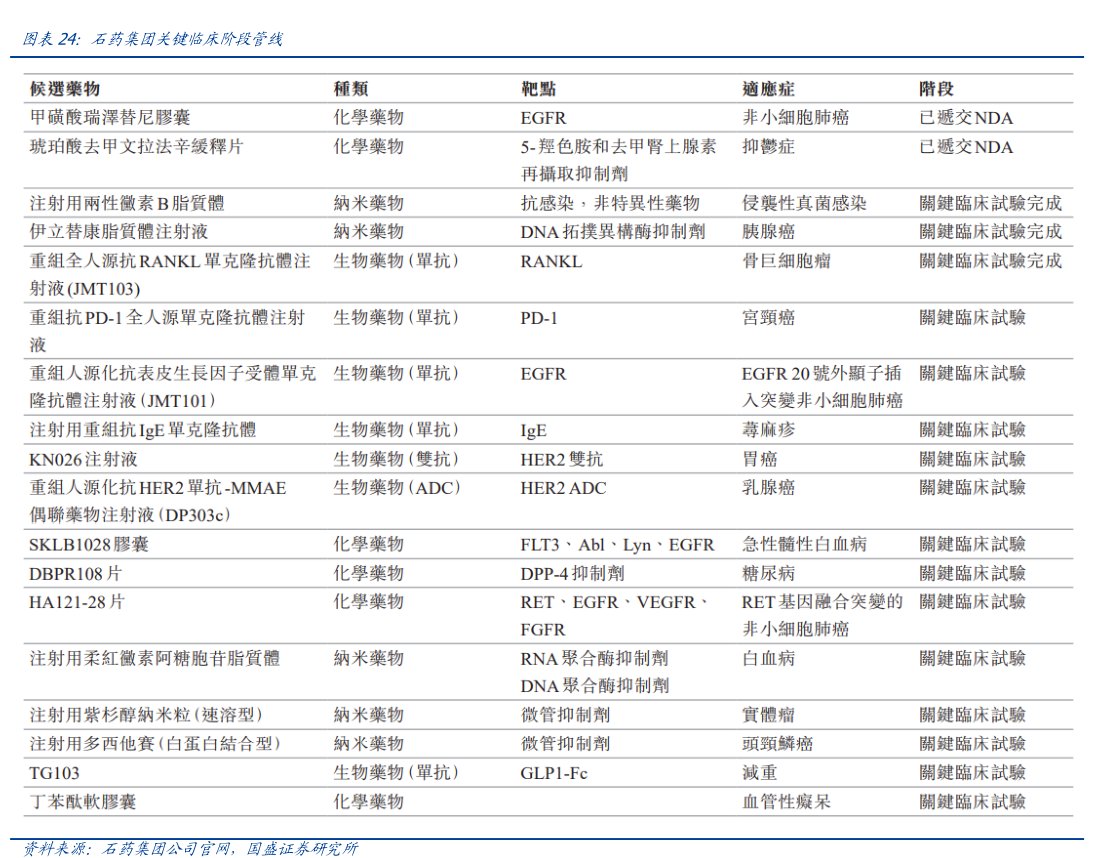
Task: Click the 抑鬱症 indication cell
Action: coord(768,146)
